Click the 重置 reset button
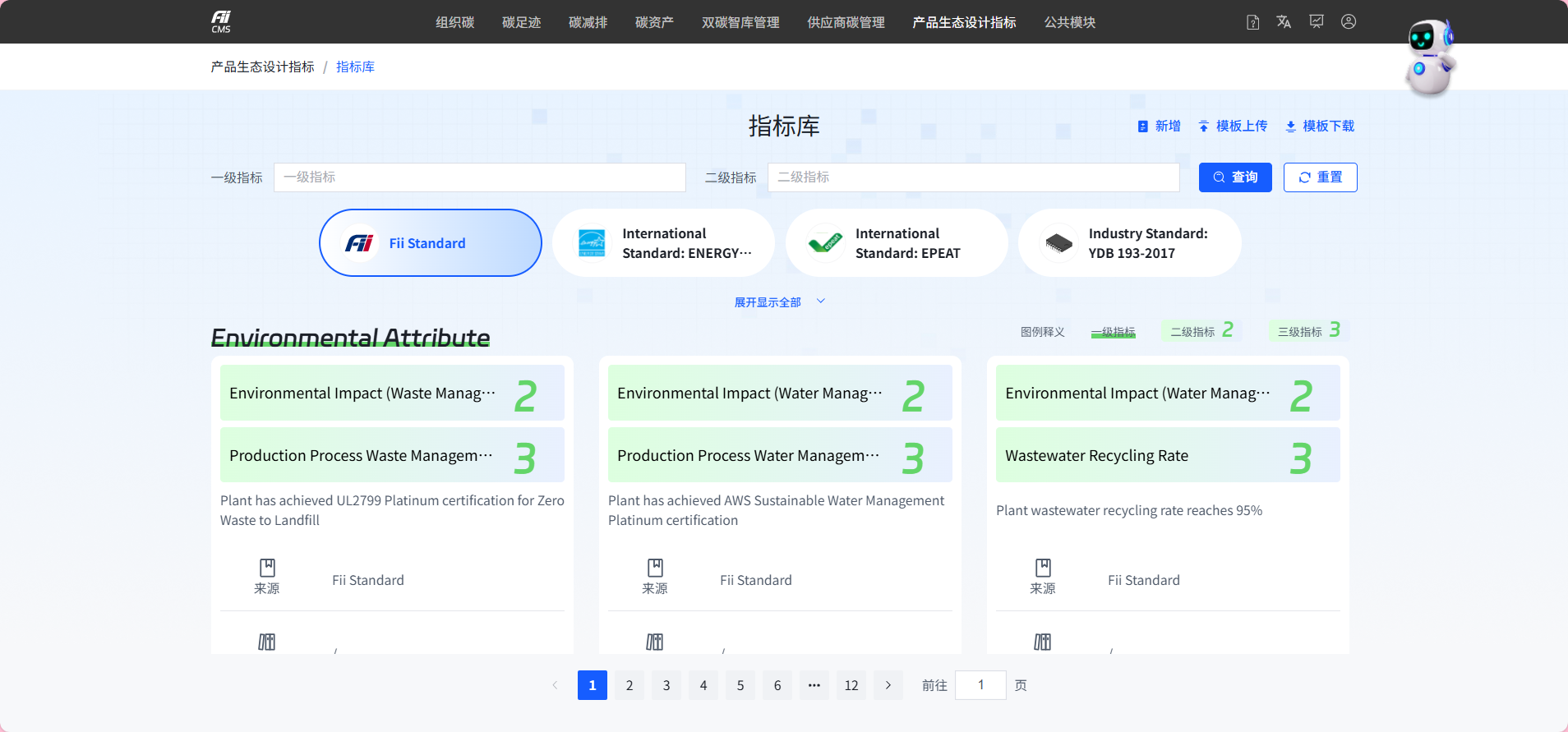1568x732 pixels. coord(1320,177)
